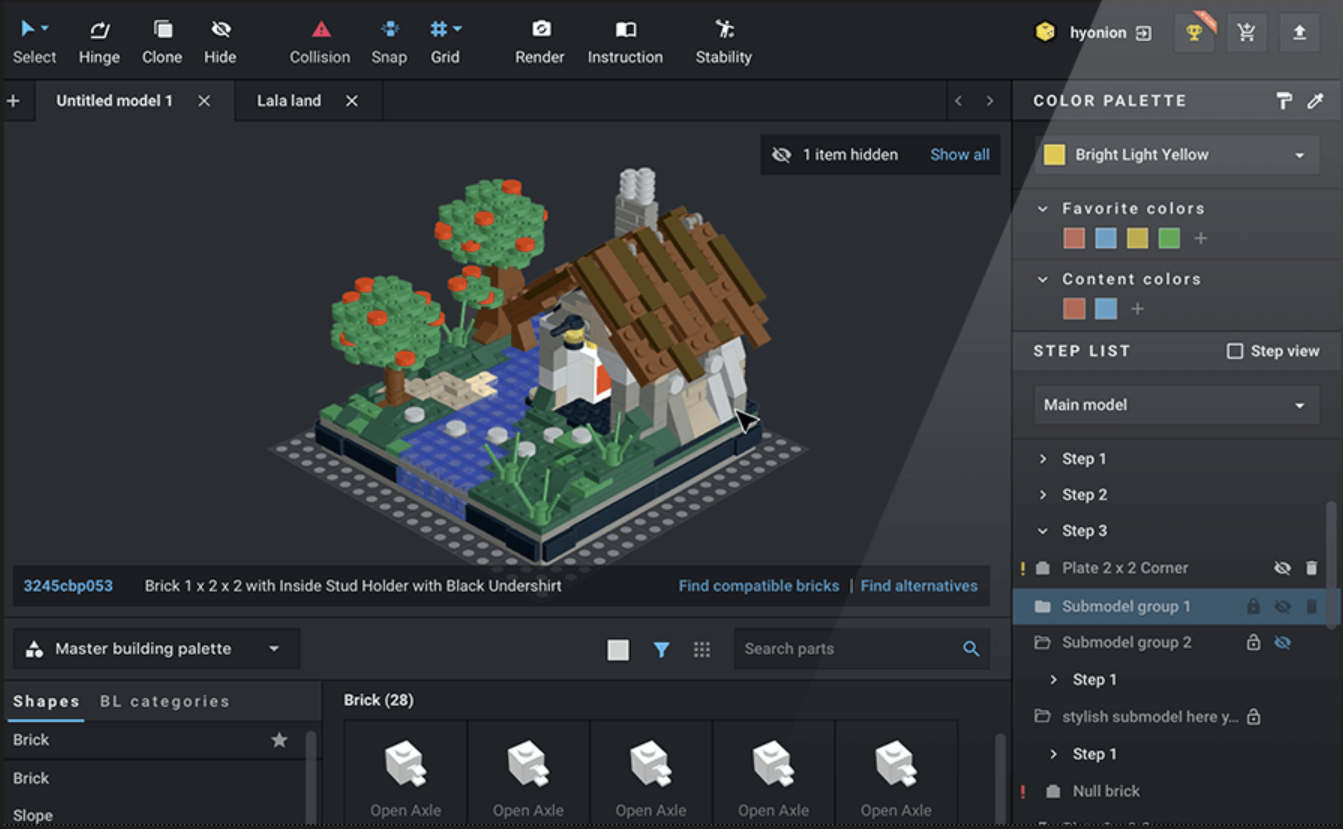The width and height of the screenshot is (1343, 829).
Task: Open the Master building palette dropdown
Action: 156,649
